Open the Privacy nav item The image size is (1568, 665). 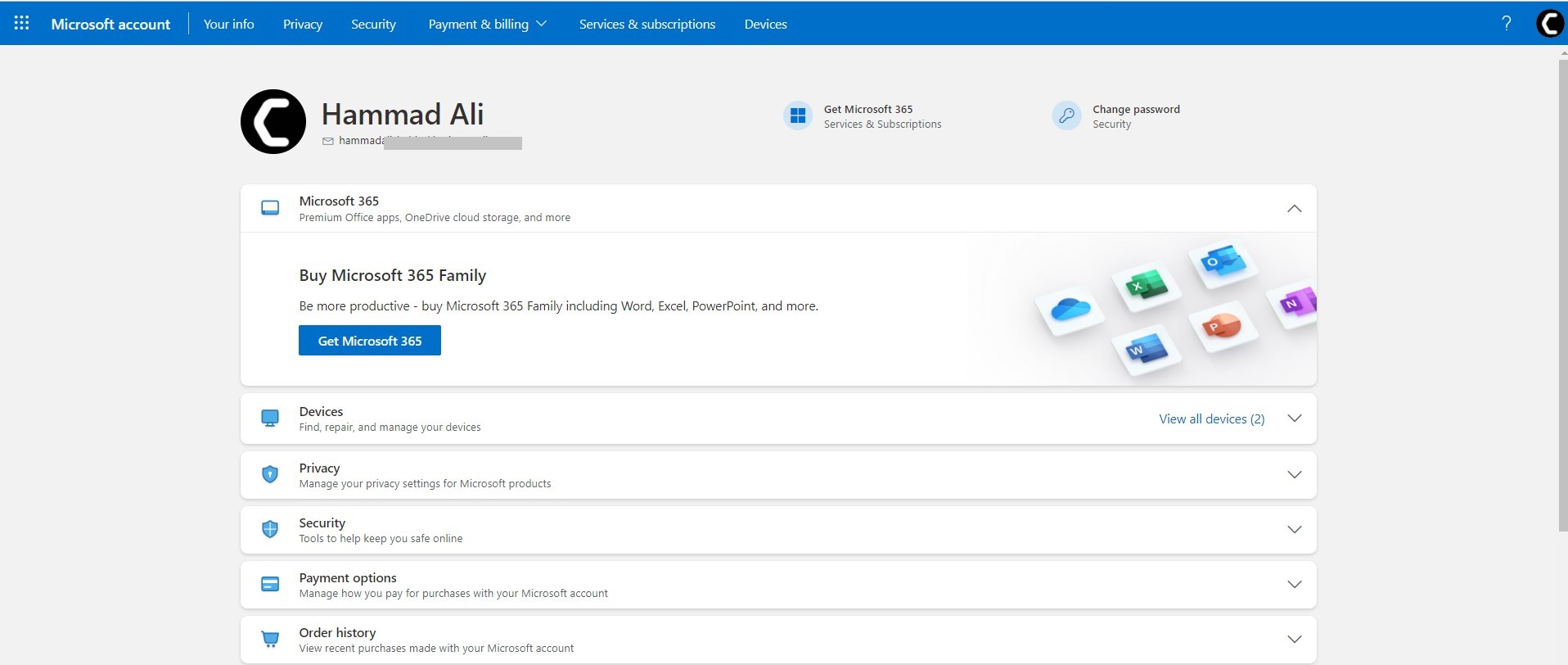click(303, 24)
